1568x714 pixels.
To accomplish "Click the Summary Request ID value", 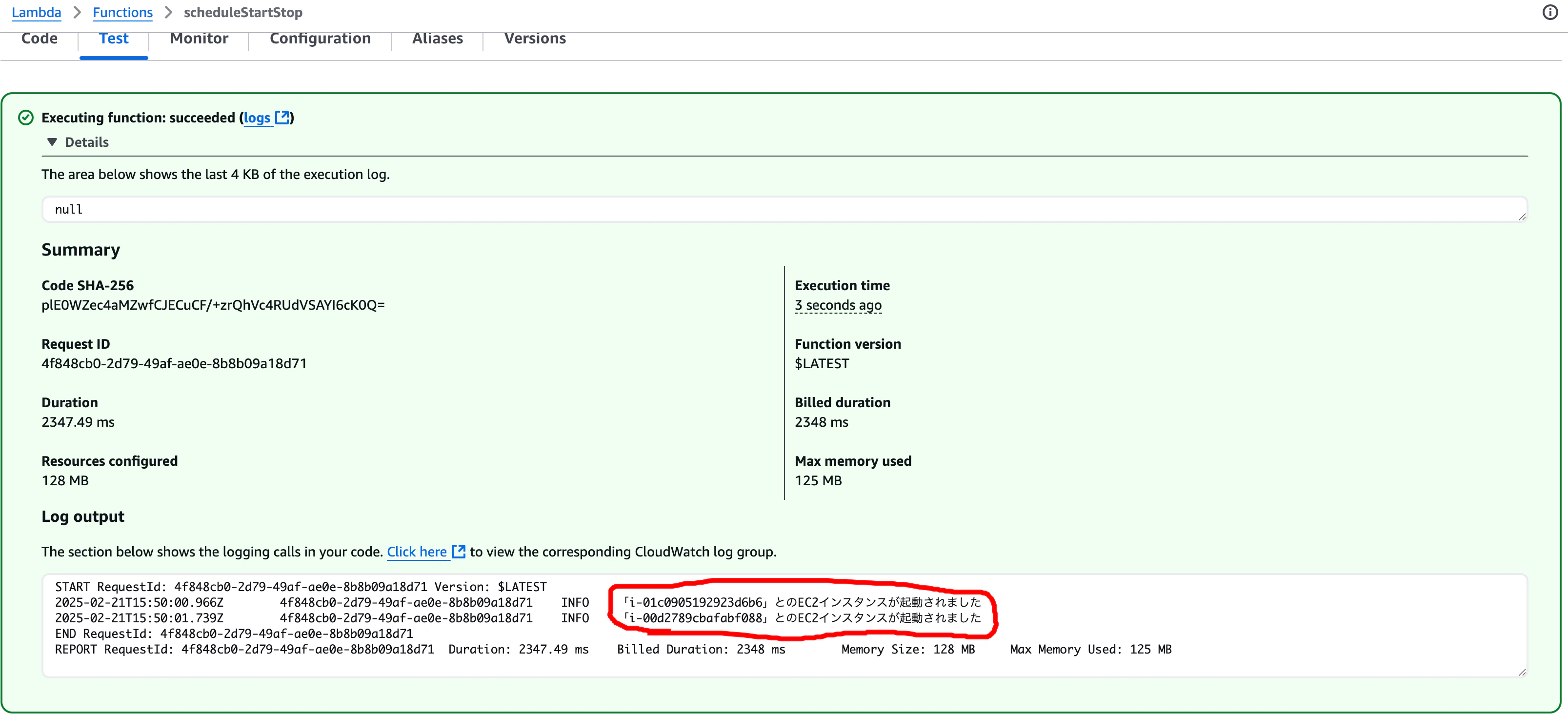I will pos(174,363).
